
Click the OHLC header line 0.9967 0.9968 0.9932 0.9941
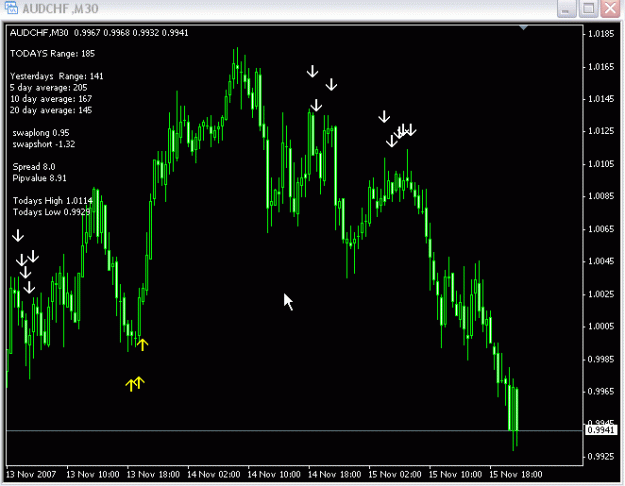tap(131, 33)
